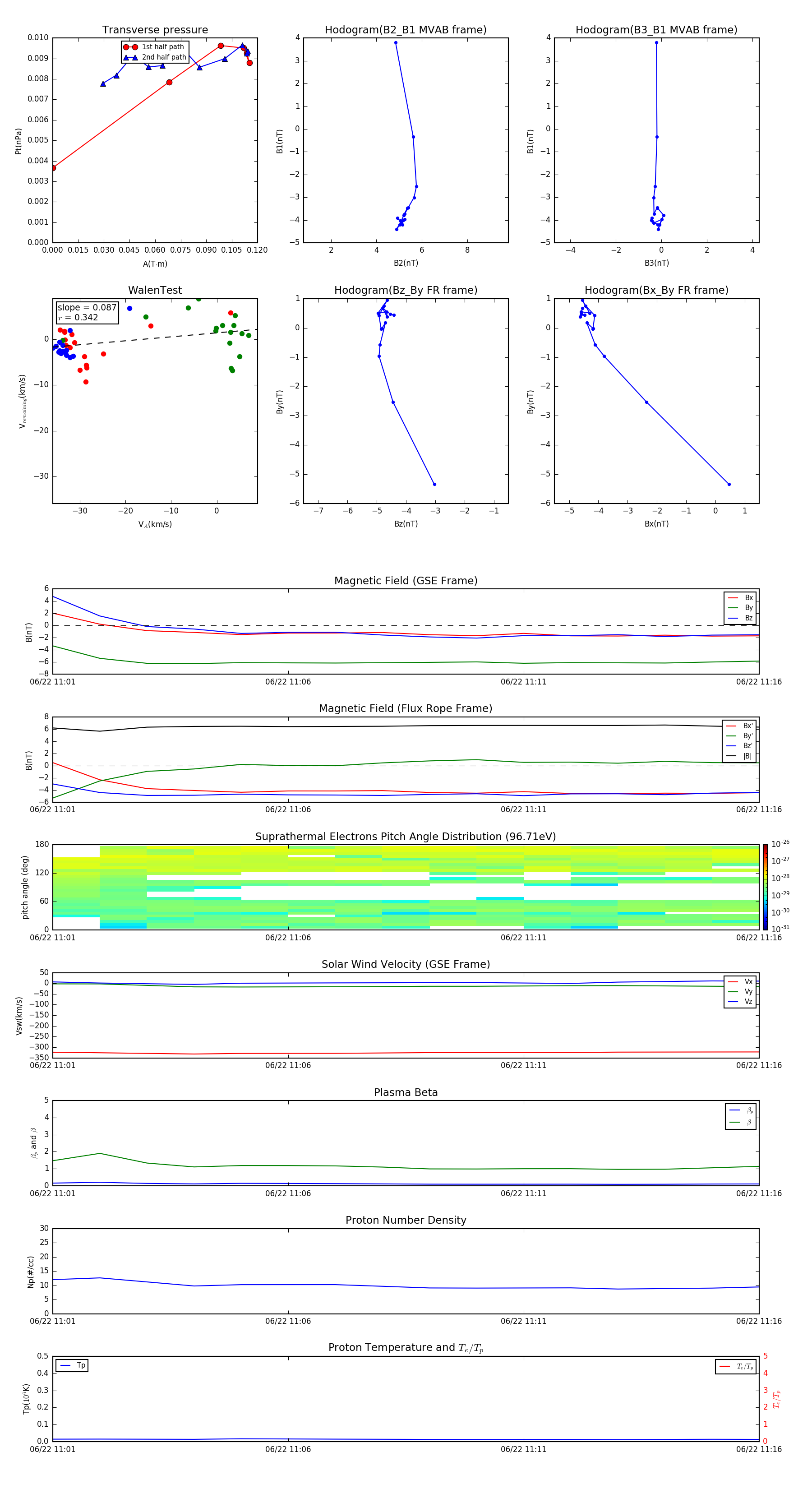Click 'Hodogram(B3_B1 MVAB frame)' title

[x=656, y=30]
